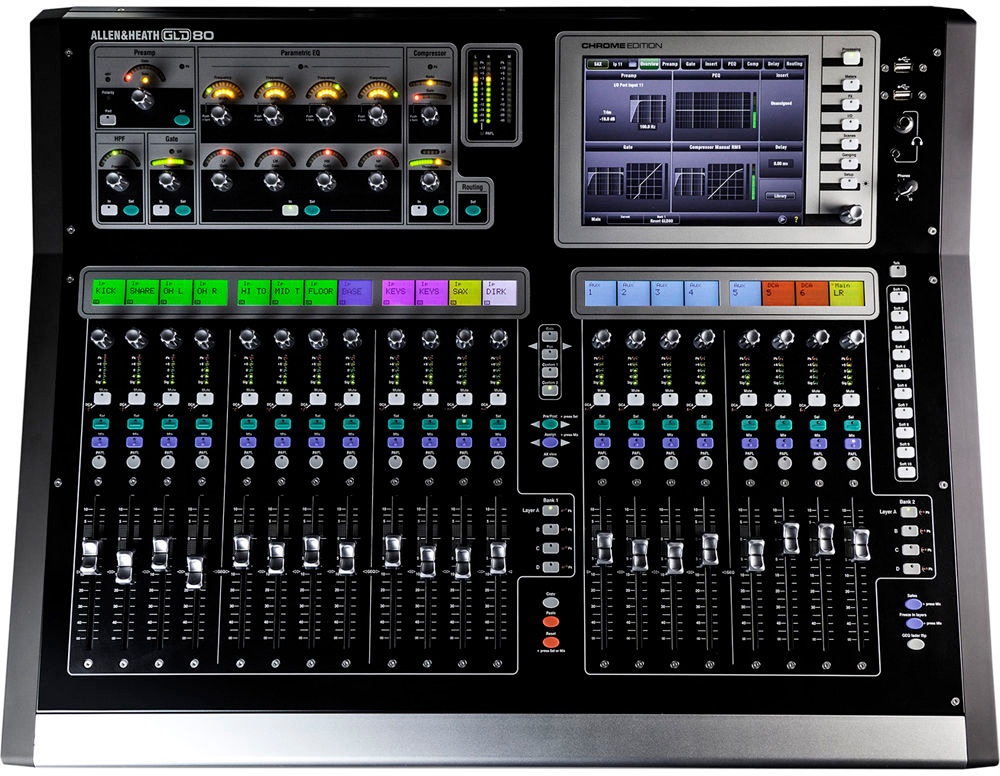Click the Main LR fader

click(x=860, y=545)
